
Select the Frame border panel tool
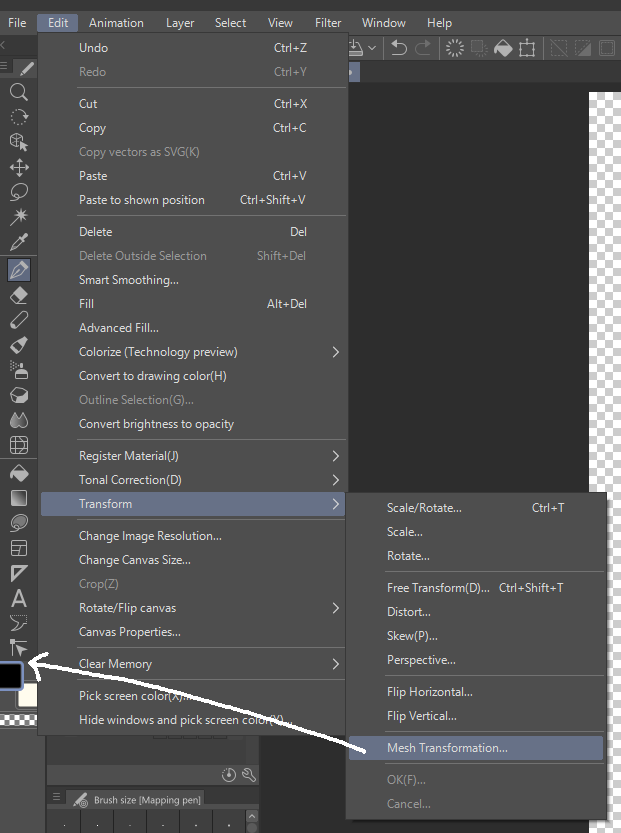pyautogui.click(x=19, y=548)
